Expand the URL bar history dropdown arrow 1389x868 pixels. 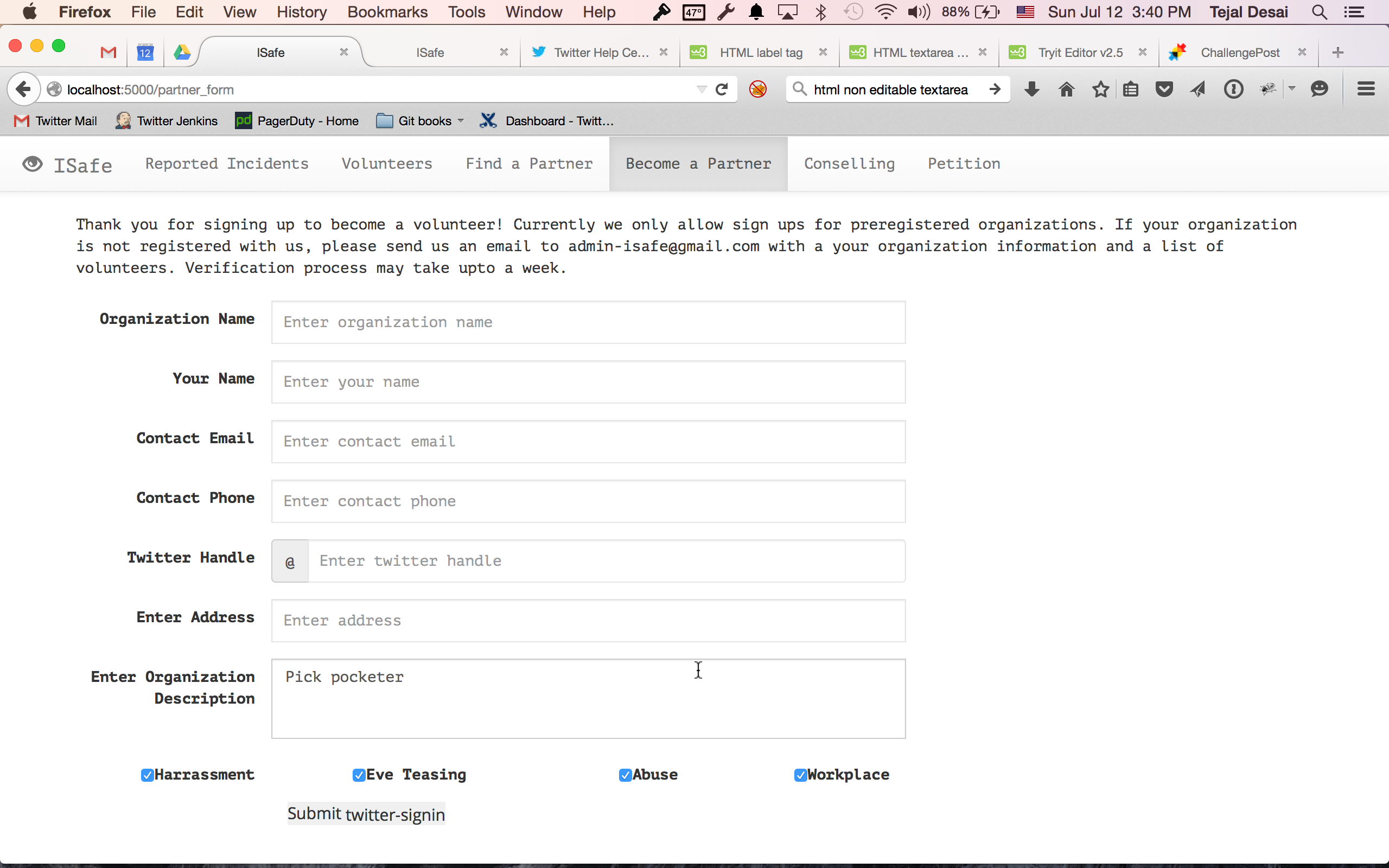[702, 89]
